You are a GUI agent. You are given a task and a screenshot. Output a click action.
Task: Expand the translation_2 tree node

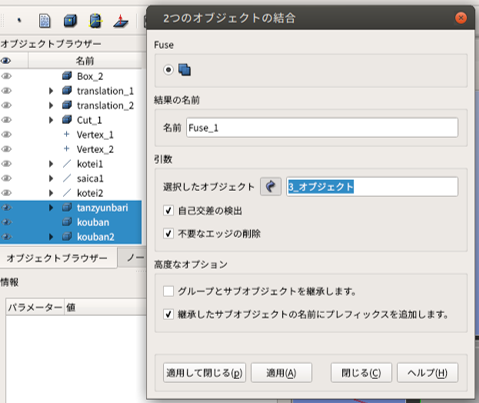51,105
